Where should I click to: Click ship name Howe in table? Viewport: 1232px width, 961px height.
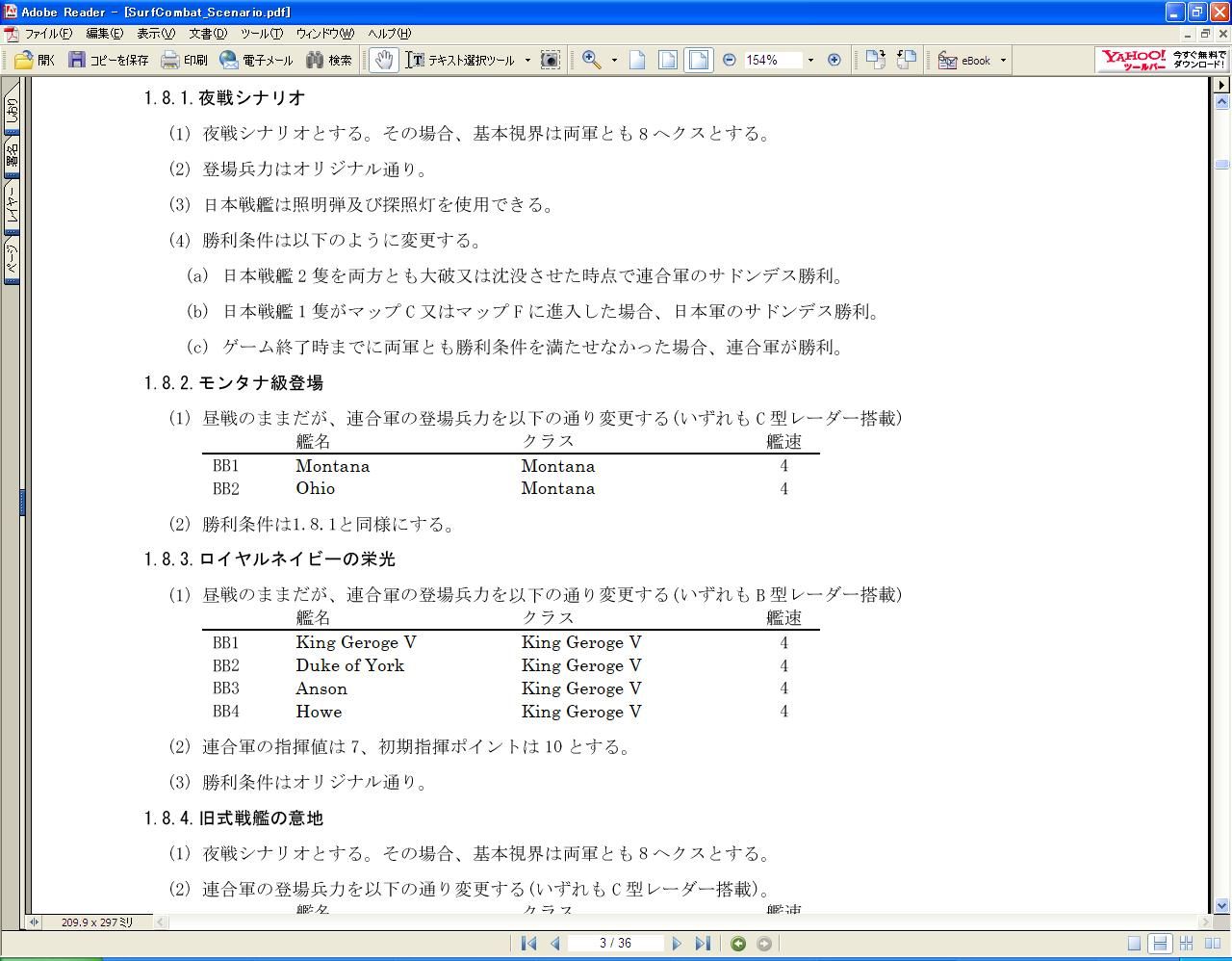pos(319,712)
